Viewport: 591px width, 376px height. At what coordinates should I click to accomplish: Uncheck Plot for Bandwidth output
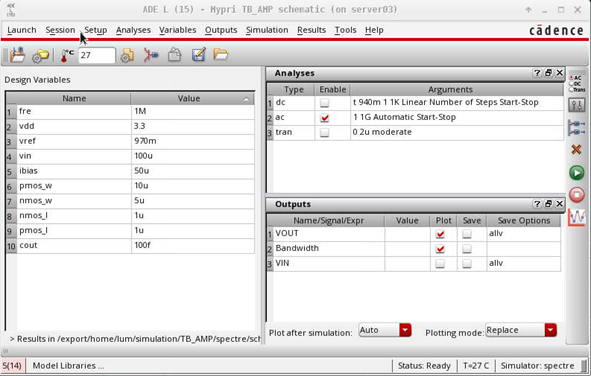click(x=440, y=249)
